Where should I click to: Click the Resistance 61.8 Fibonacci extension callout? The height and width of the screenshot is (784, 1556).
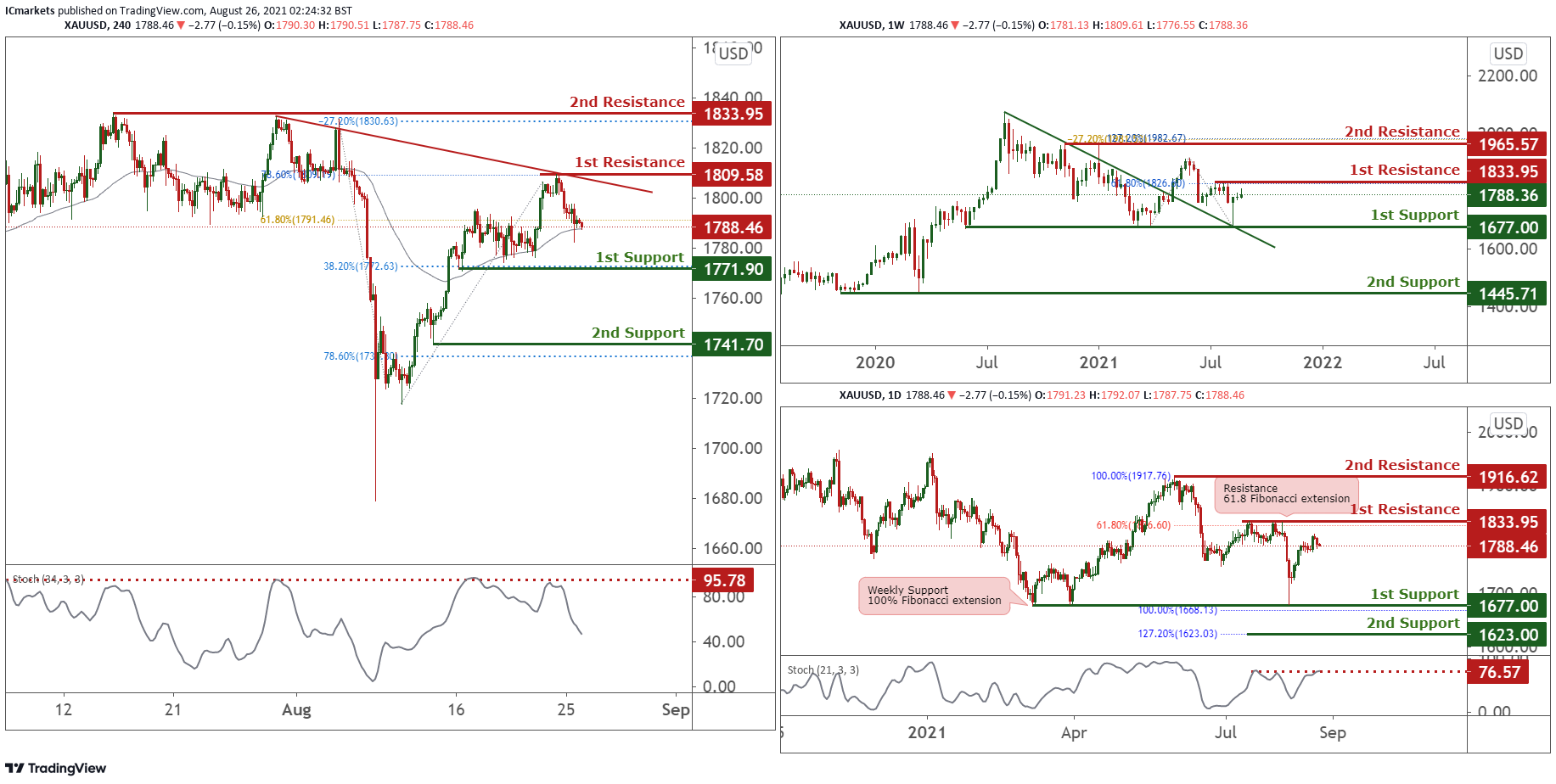1285,494
